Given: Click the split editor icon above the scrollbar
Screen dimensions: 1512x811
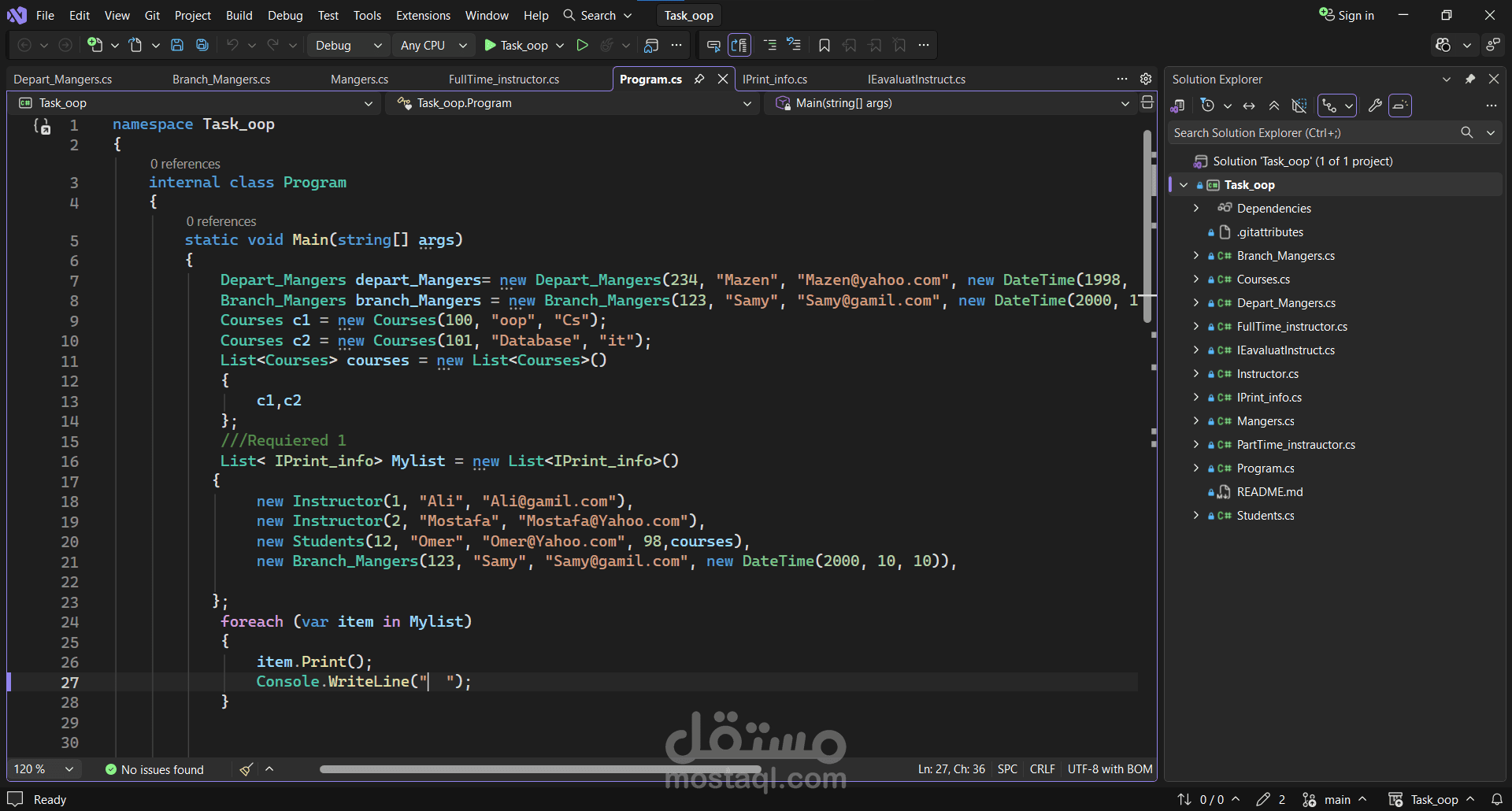Looking at the screenshot, I should 1147,103.
